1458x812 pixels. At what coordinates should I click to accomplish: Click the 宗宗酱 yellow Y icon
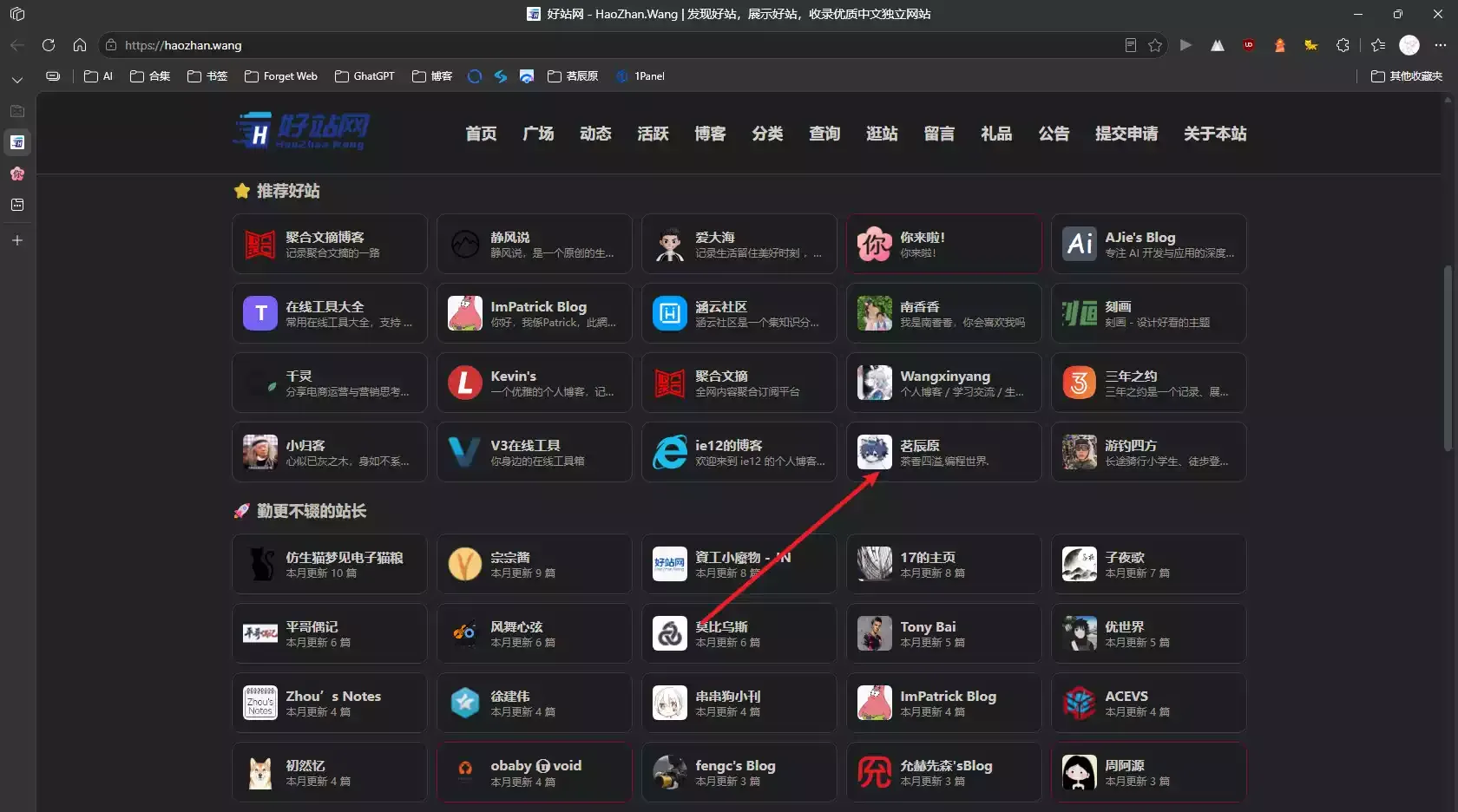click(465, 564)
